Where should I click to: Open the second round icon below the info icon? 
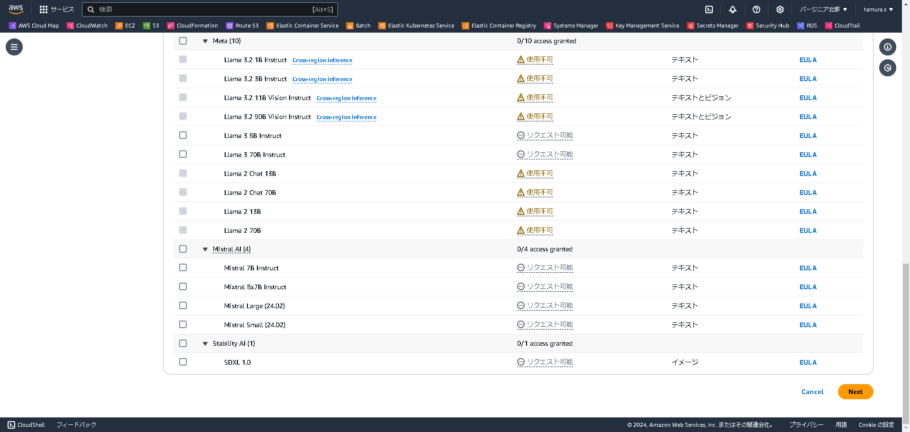click(x=887, y=68)
